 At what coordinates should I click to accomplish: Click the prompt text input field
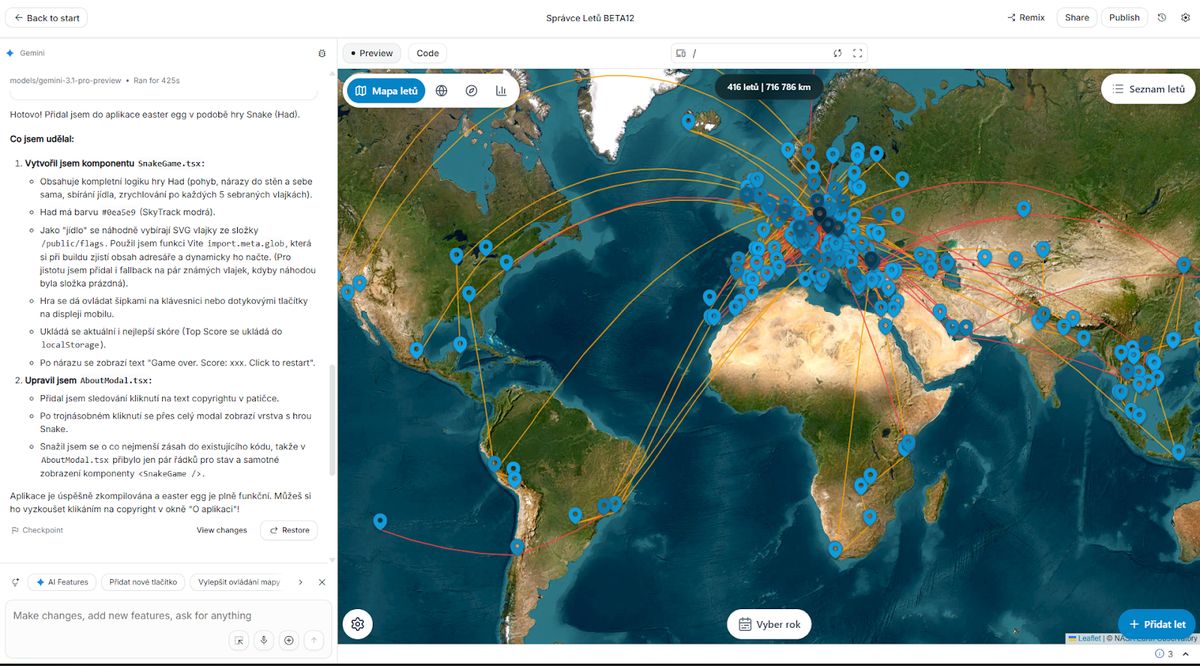click(x=150, y=616)
